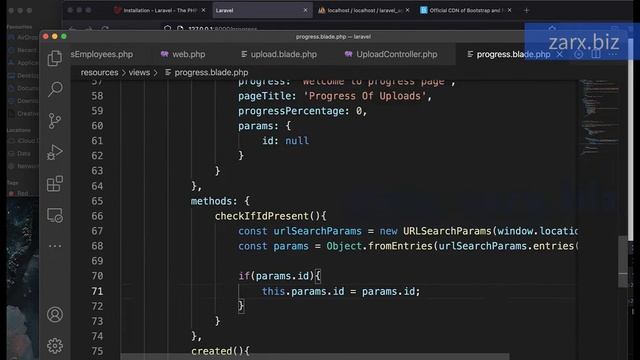The width and height of the screenshot is (640, 360).
Task: Click the views breadcrumb
Action: [x=139, y=72]
